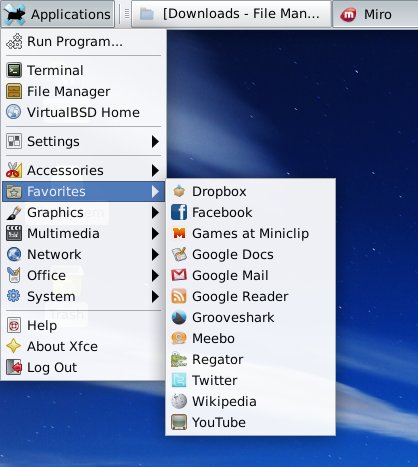Viewport: 418px width, 467px height.
Task: Launch Terminal from the Applications menu
Action: pos(83,70)
